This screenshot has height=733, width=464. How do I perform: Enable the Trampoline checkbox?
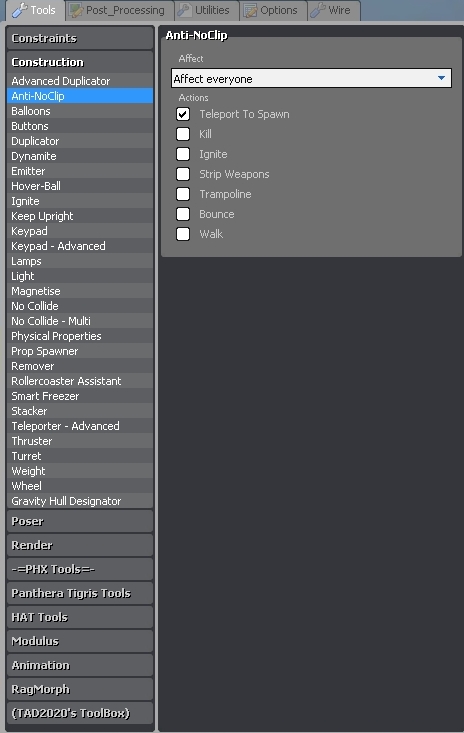tap(183, 194)
